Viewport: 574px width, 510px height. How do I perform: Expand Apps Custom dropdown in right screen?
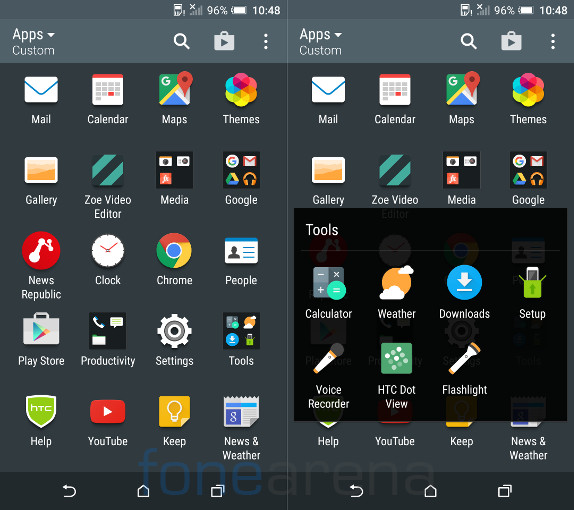tap(320, 41)
